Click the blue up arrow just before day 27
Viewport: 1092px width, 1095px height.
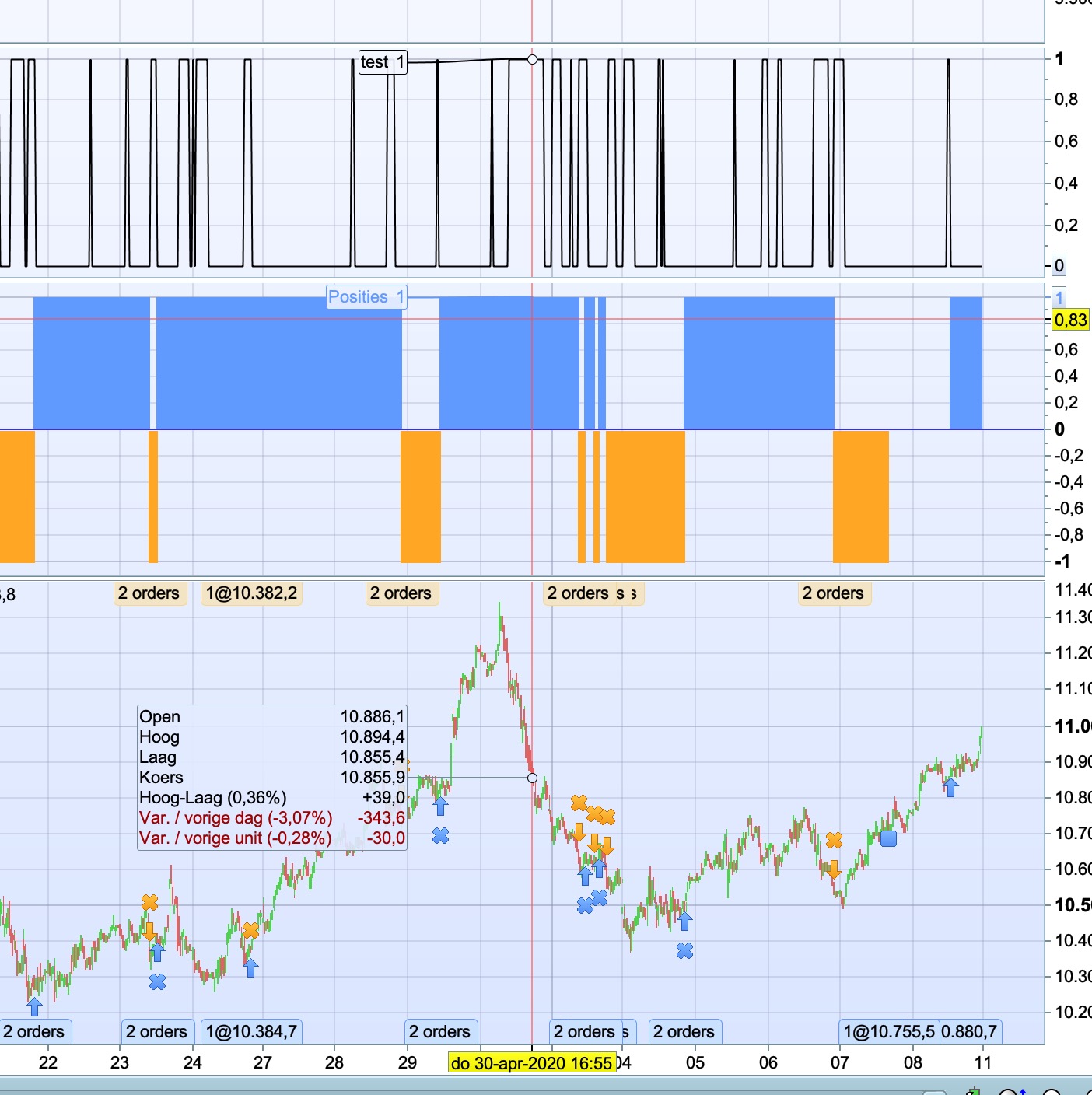pos(250,967)
